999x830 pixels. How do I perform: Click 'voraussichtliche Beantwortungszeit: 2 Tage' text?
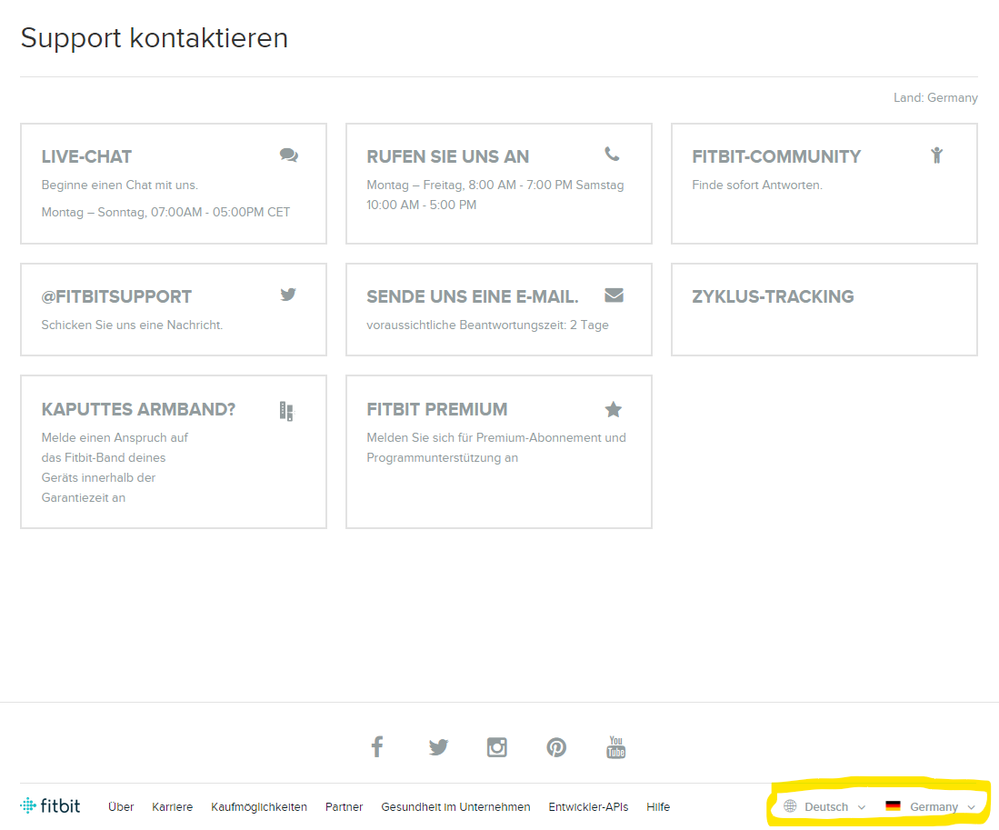point(487,325)
